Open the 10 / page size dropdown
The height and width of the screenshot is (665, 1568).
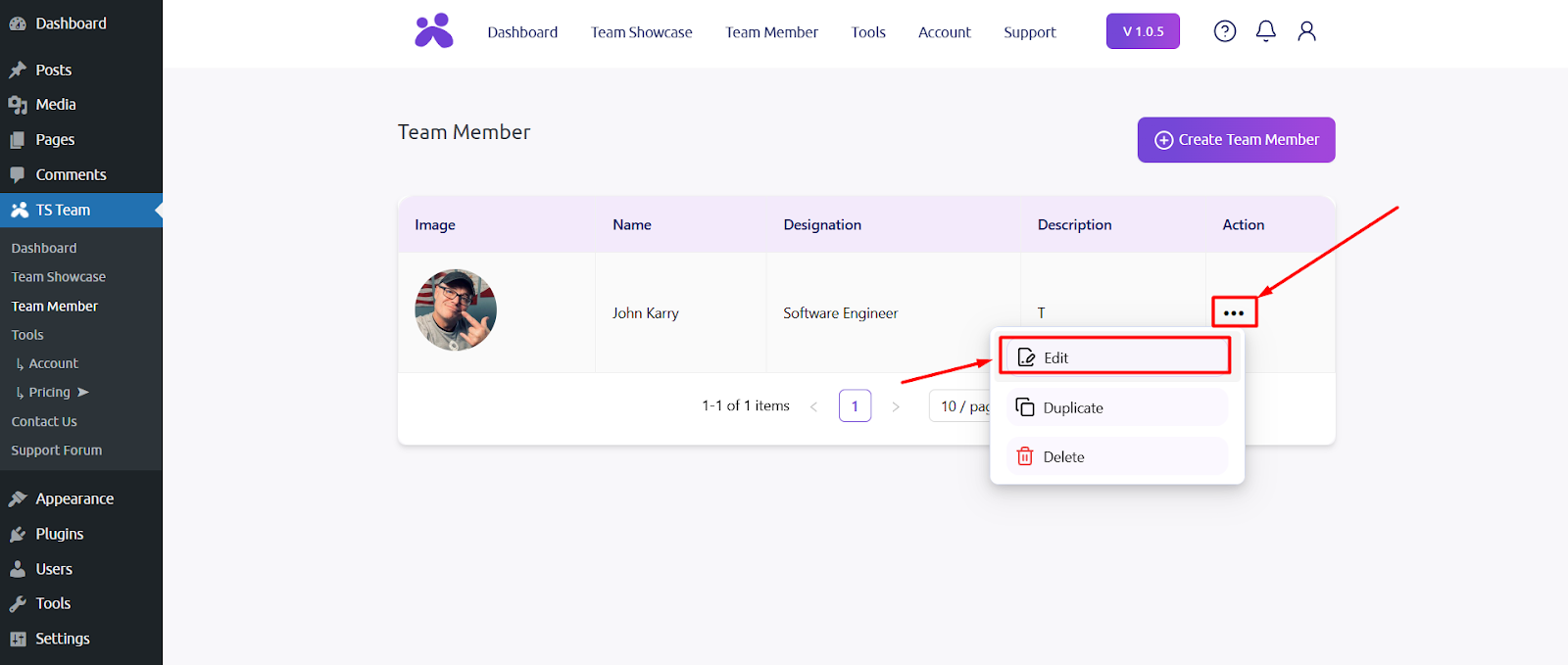point(960,405)
